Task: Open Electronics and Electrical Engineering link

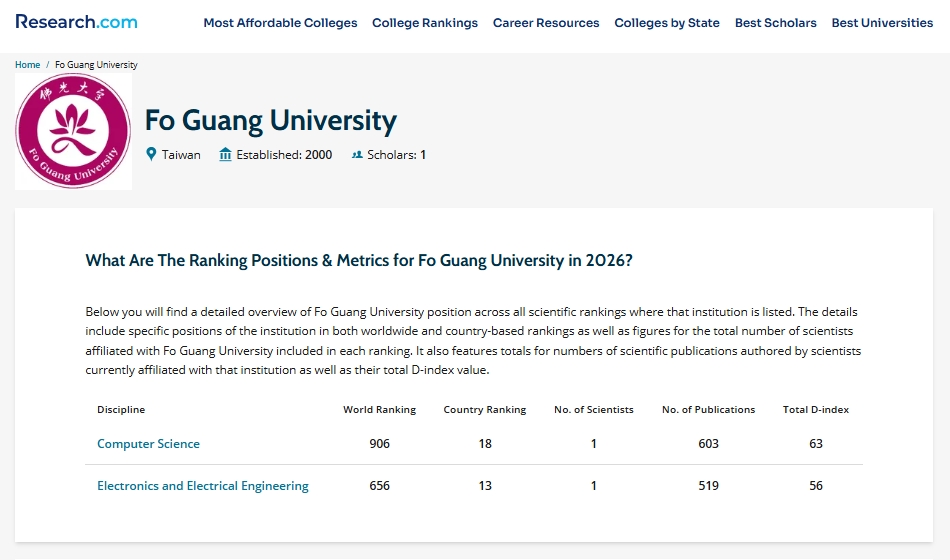Action: pos(203,485)
